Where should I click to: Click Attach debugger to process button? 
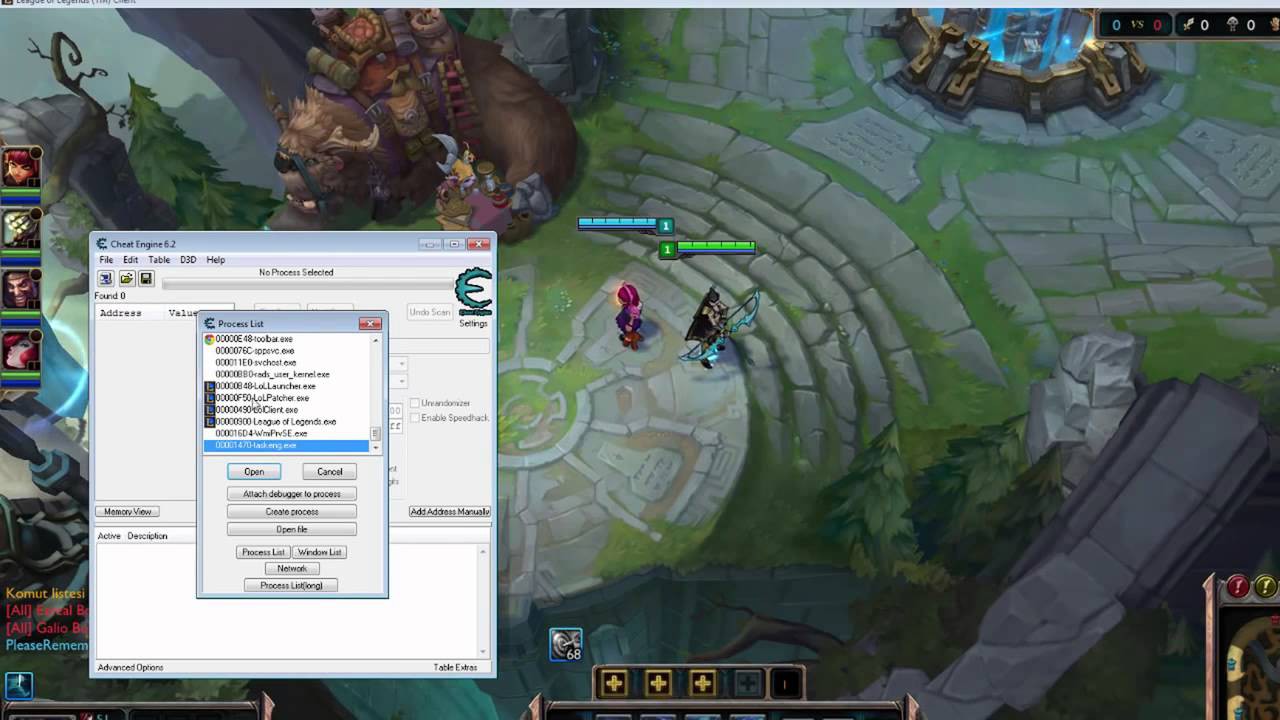pyautogui.click(x=292, y=494)
